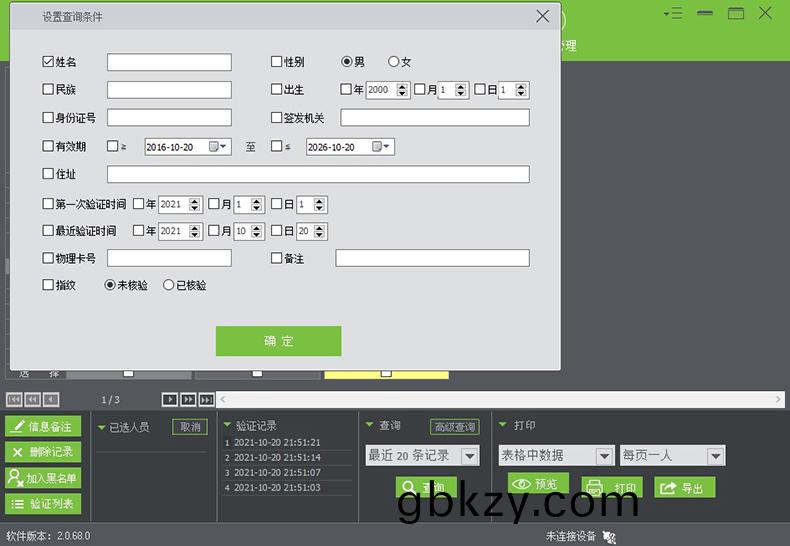This screenshot has width=790, height=546.
Task: Go to the next page arrow
Action: click(x=170, y=400)
